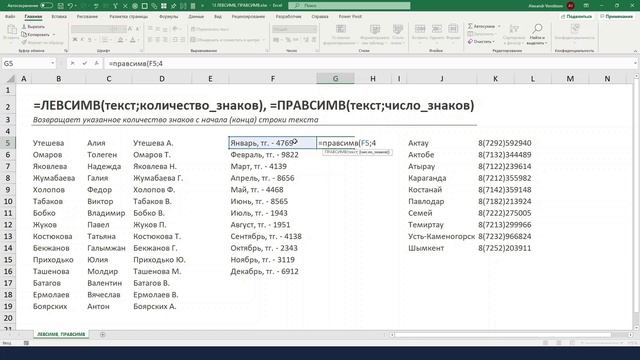Viewport: 640px width, 360px height.
Task: Open Find and Select magnifier menu
Action: (x=537, y=34)
